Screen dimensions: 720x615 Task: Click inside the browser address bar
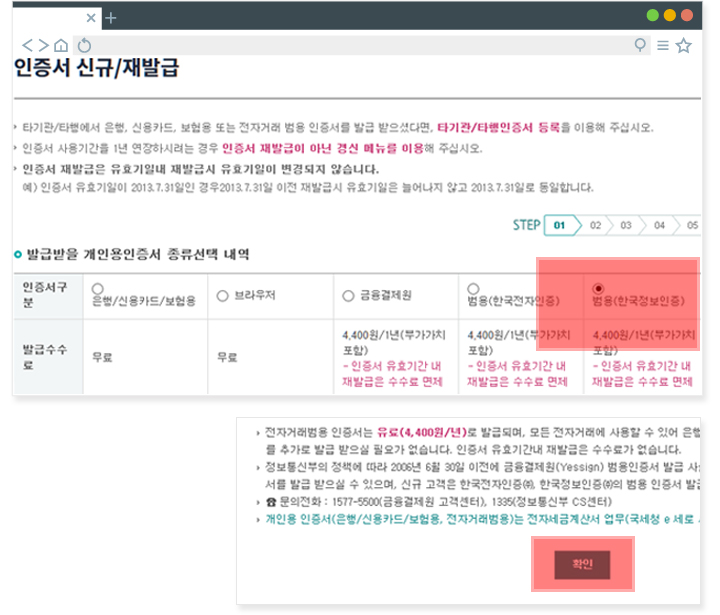pyautogui.click(x=360, y=45)
